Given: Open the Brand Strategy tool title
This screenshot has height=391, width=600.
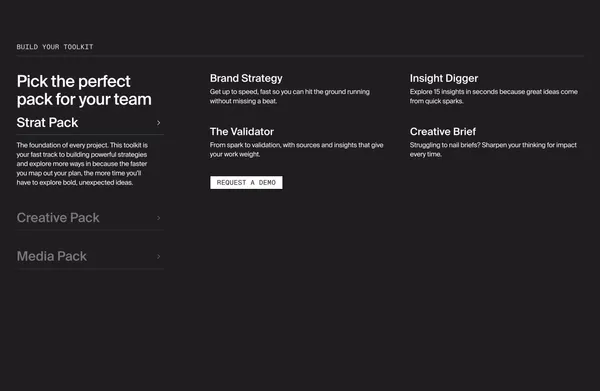Looking at the screenshot, I should [246, 78].
